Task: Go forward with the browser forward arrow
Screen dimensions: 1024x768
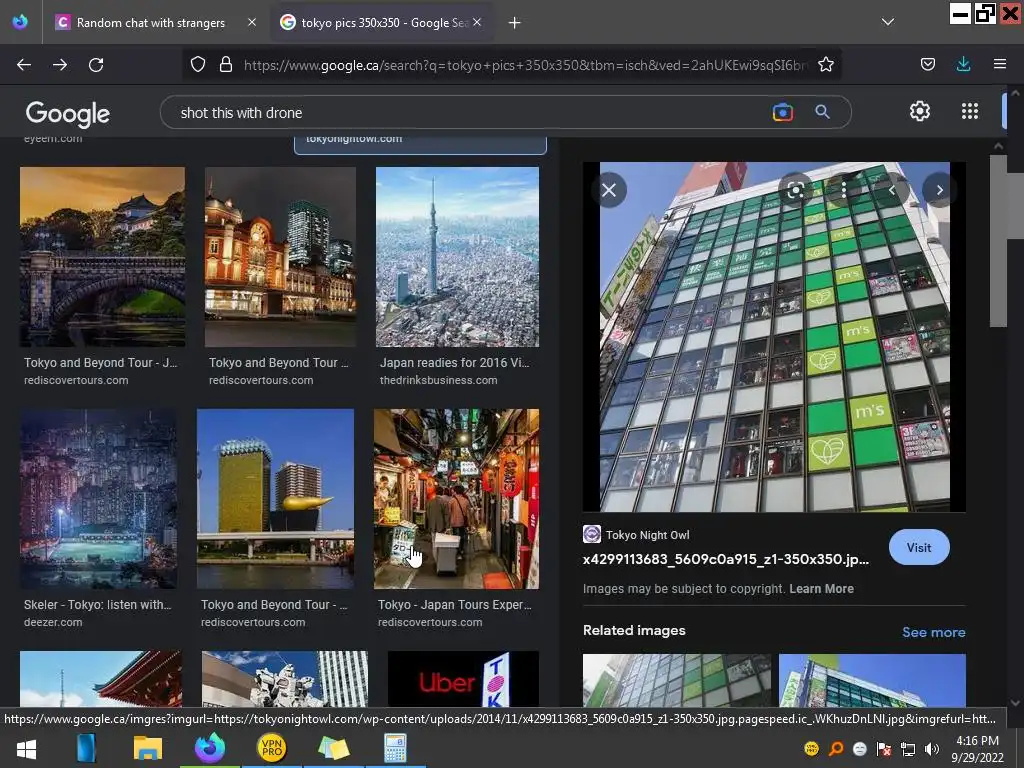Action: click(x=60, y=65)
